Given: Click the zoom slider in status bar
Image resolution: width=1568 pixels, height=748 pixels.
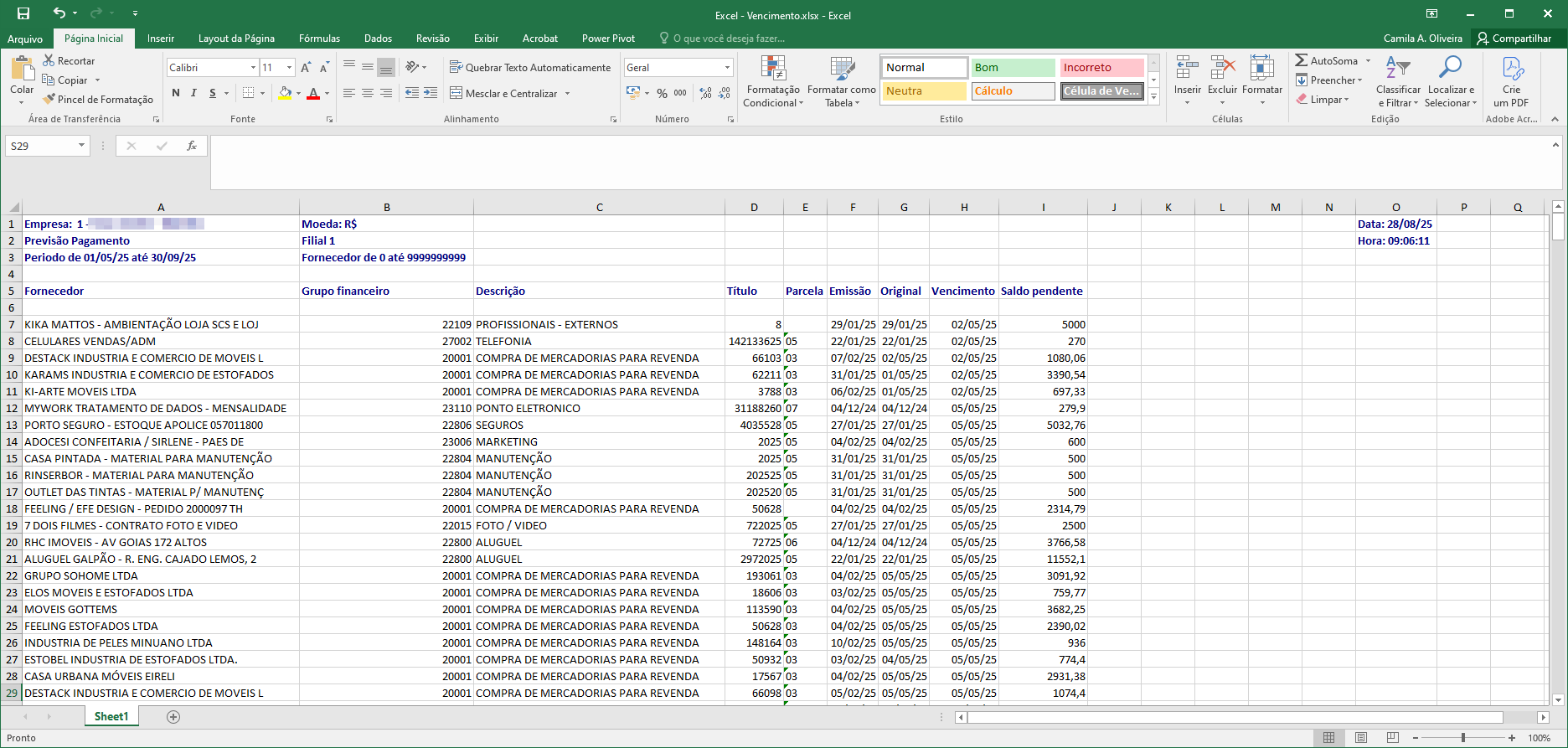Looking at the screenshot, I should click(1462, 738).
